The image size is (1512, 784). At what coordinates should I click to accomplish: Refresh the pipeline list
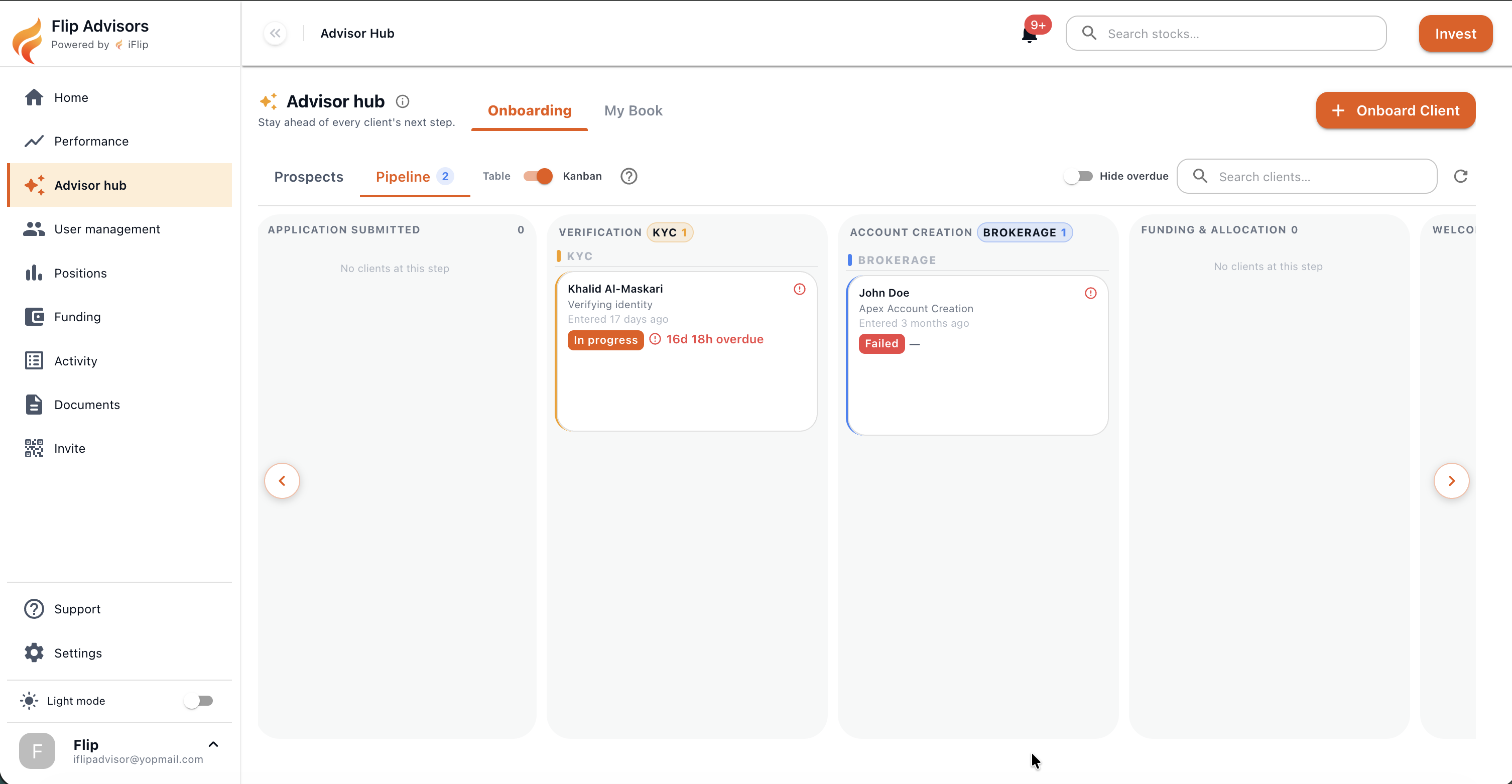coord(1461,176)
